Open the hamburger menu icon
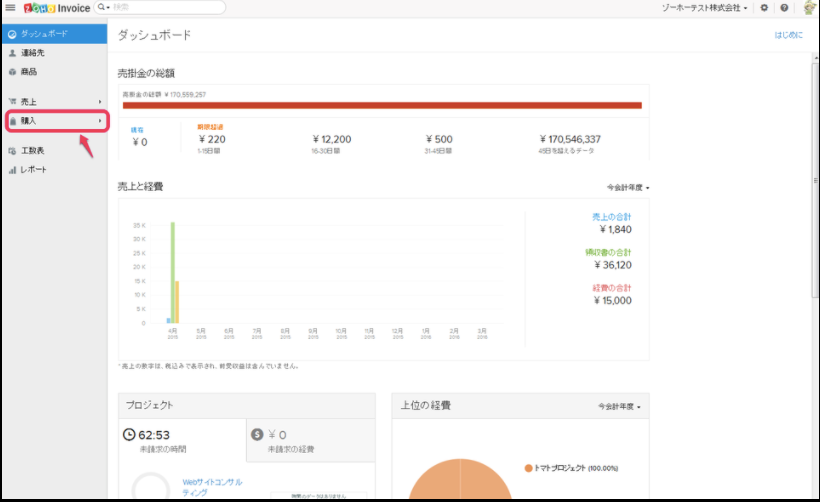Image resolution: width=820 pixels, height=502 pixels. (10, 7)
